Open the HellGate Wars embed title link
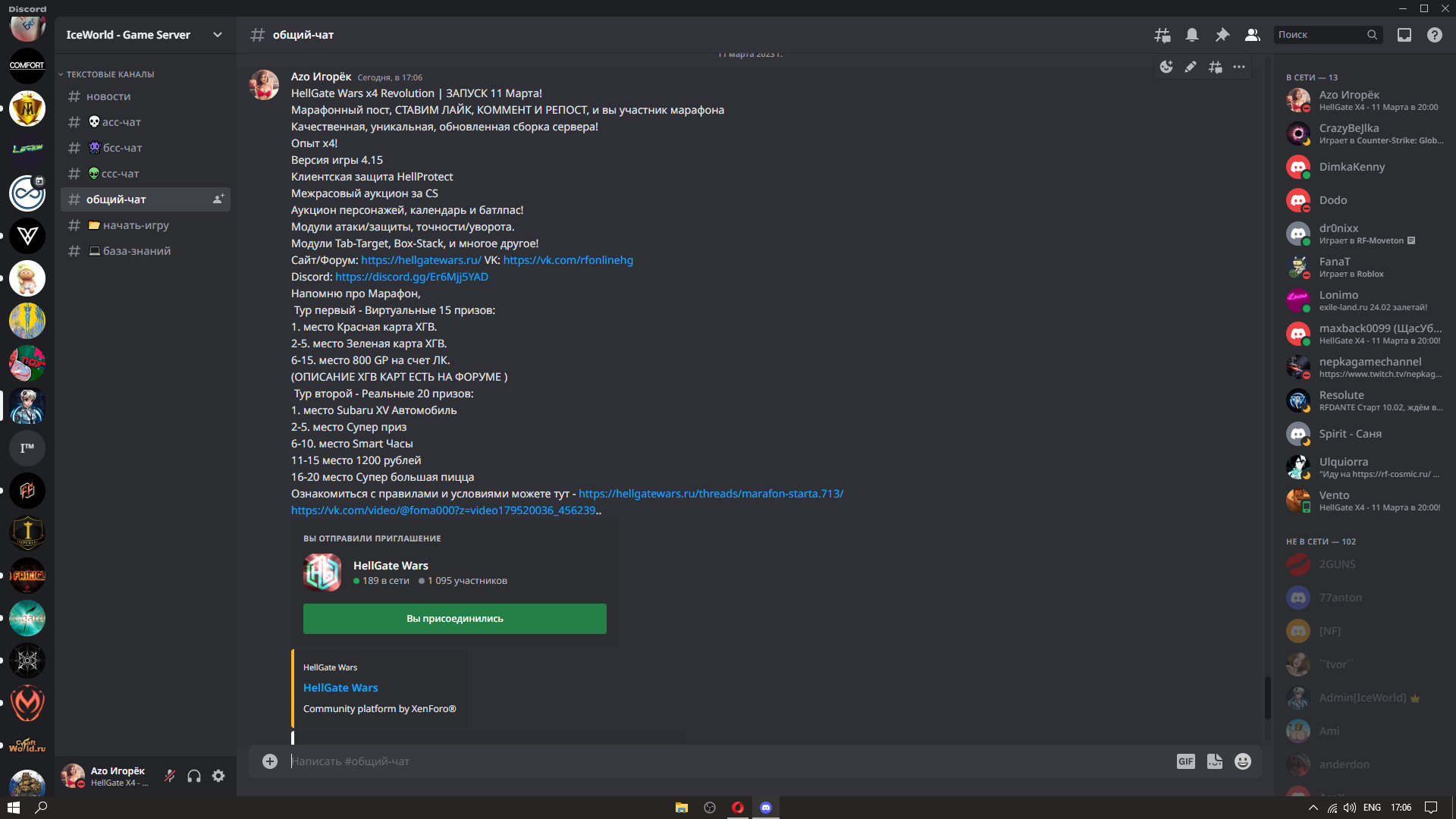1456x819 pixels. 340,688
